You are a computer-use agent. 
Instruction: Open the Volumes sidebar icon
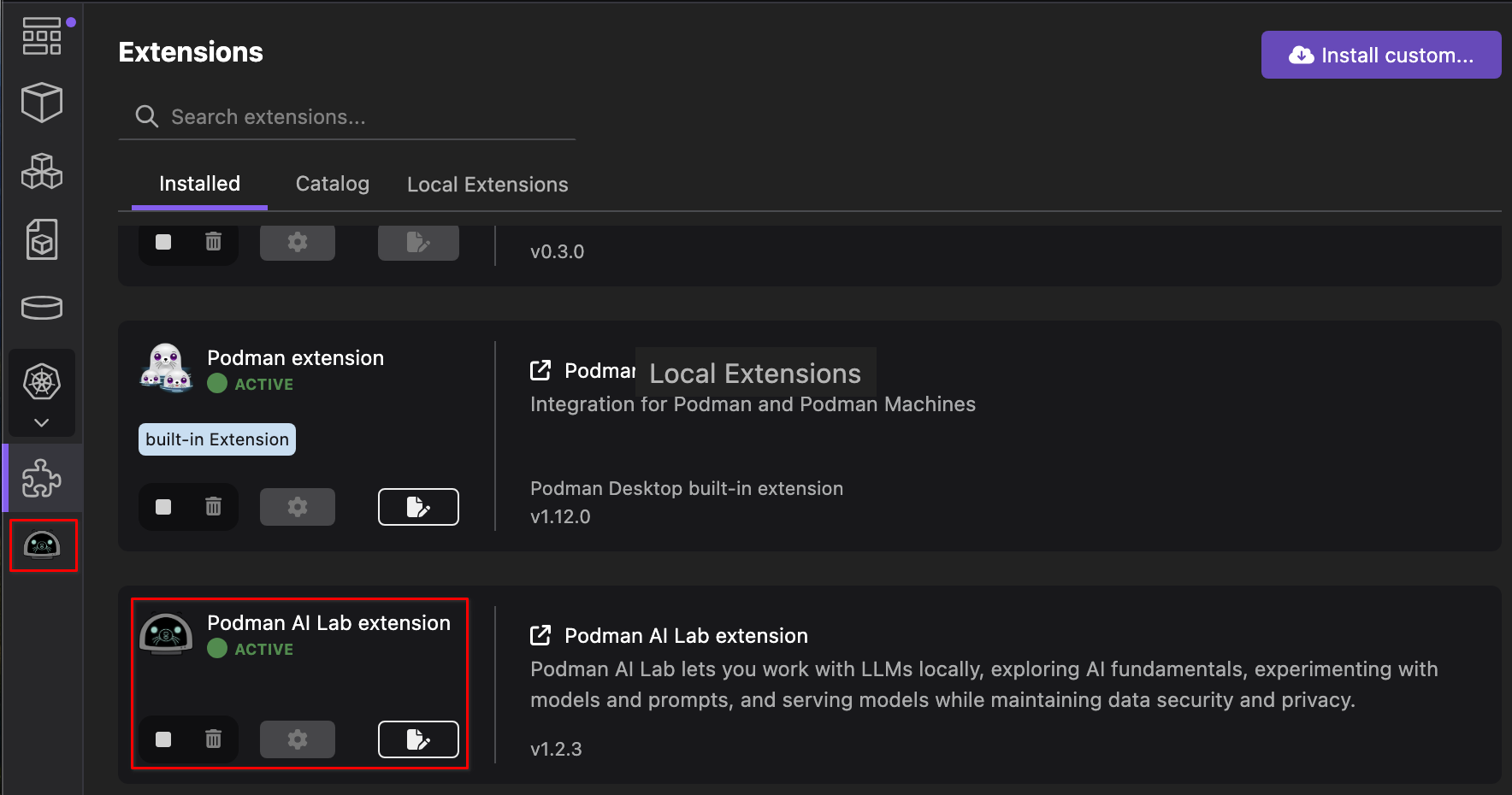[41, 308]
